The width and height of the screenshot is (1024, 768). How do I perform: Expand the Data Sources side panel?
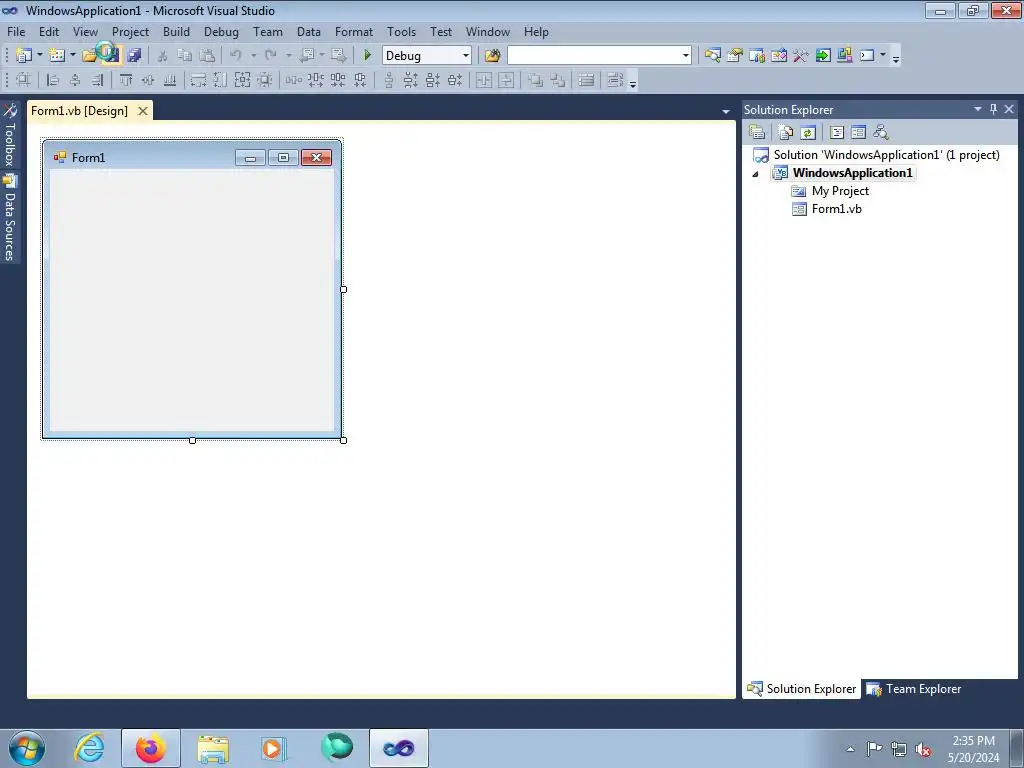(10, 218)
